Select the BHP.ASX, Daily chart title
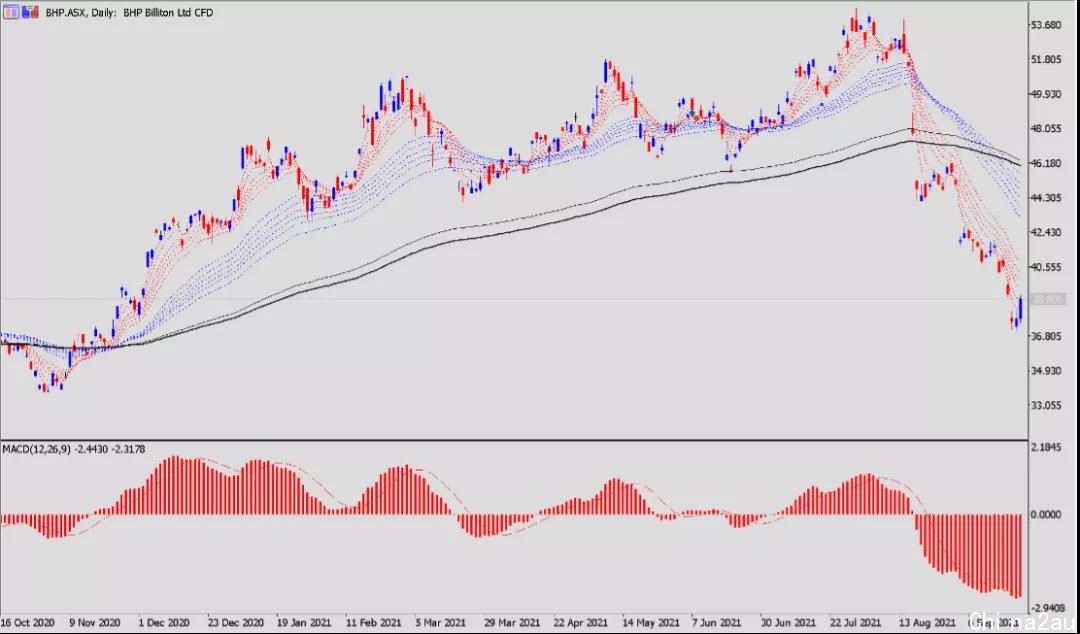 point(129,12)
